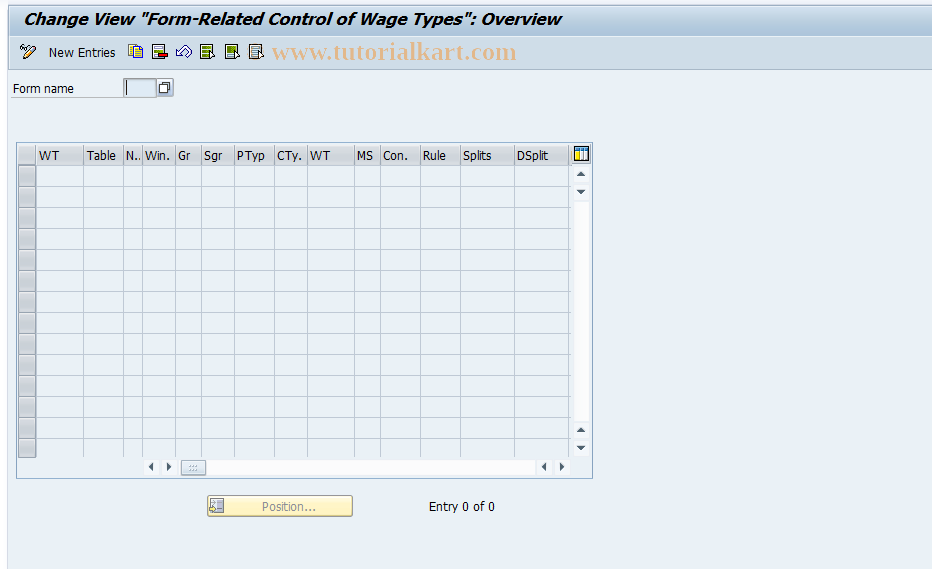The width and height of the screenshot is (932, 569).
Task: Open table settings column configuration icon
Action: (581, 154)
